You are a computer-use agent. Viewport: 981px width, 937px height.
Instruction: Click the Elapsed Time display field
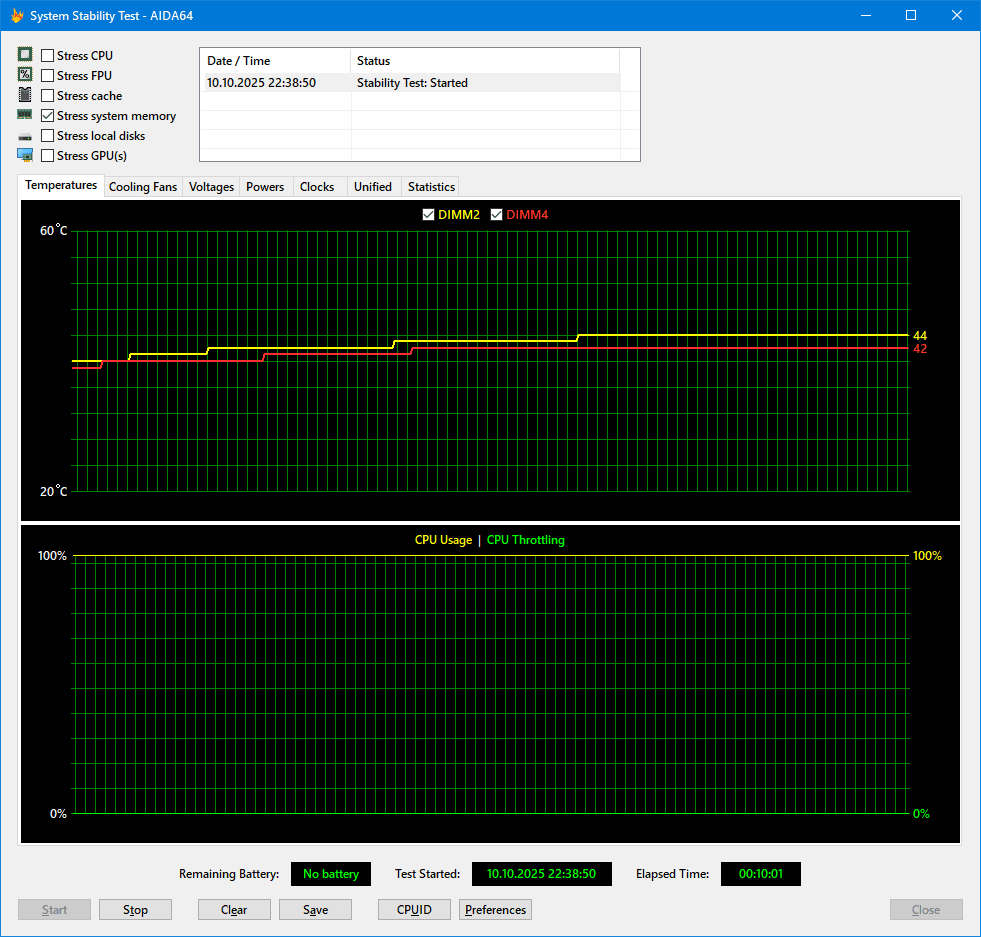pyautogui.click(x=760, y=873)
